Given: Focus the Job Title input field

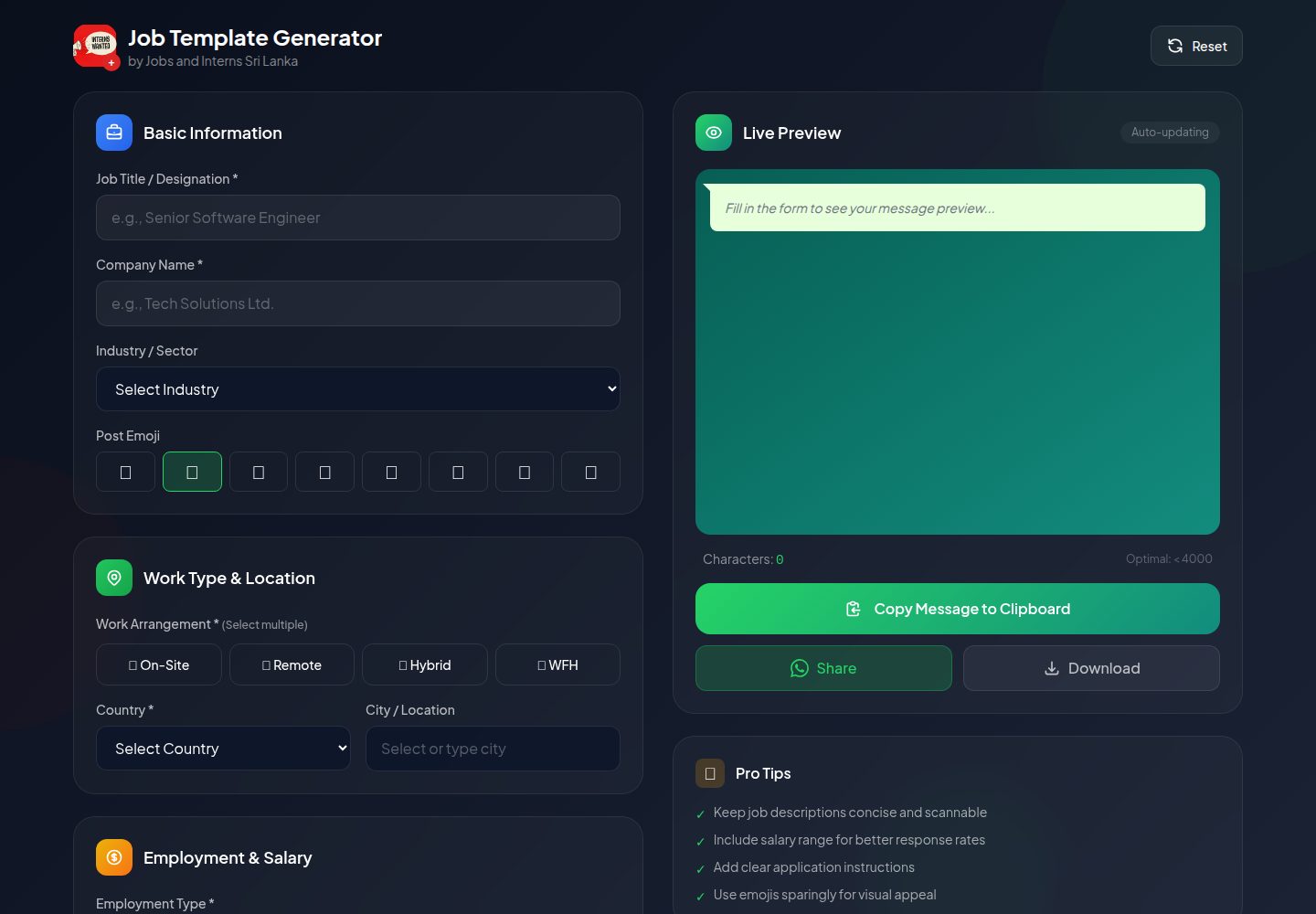Looking at the screenshot, I should pos(358,218).
